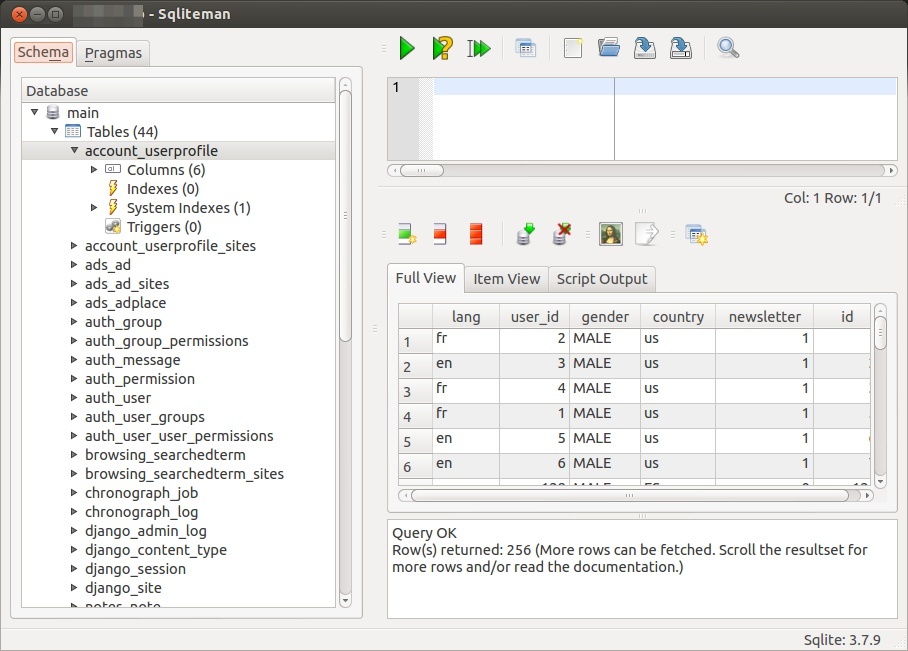
Task: Select browsing_searchedterm_sites table
Action: coord(184,474)
